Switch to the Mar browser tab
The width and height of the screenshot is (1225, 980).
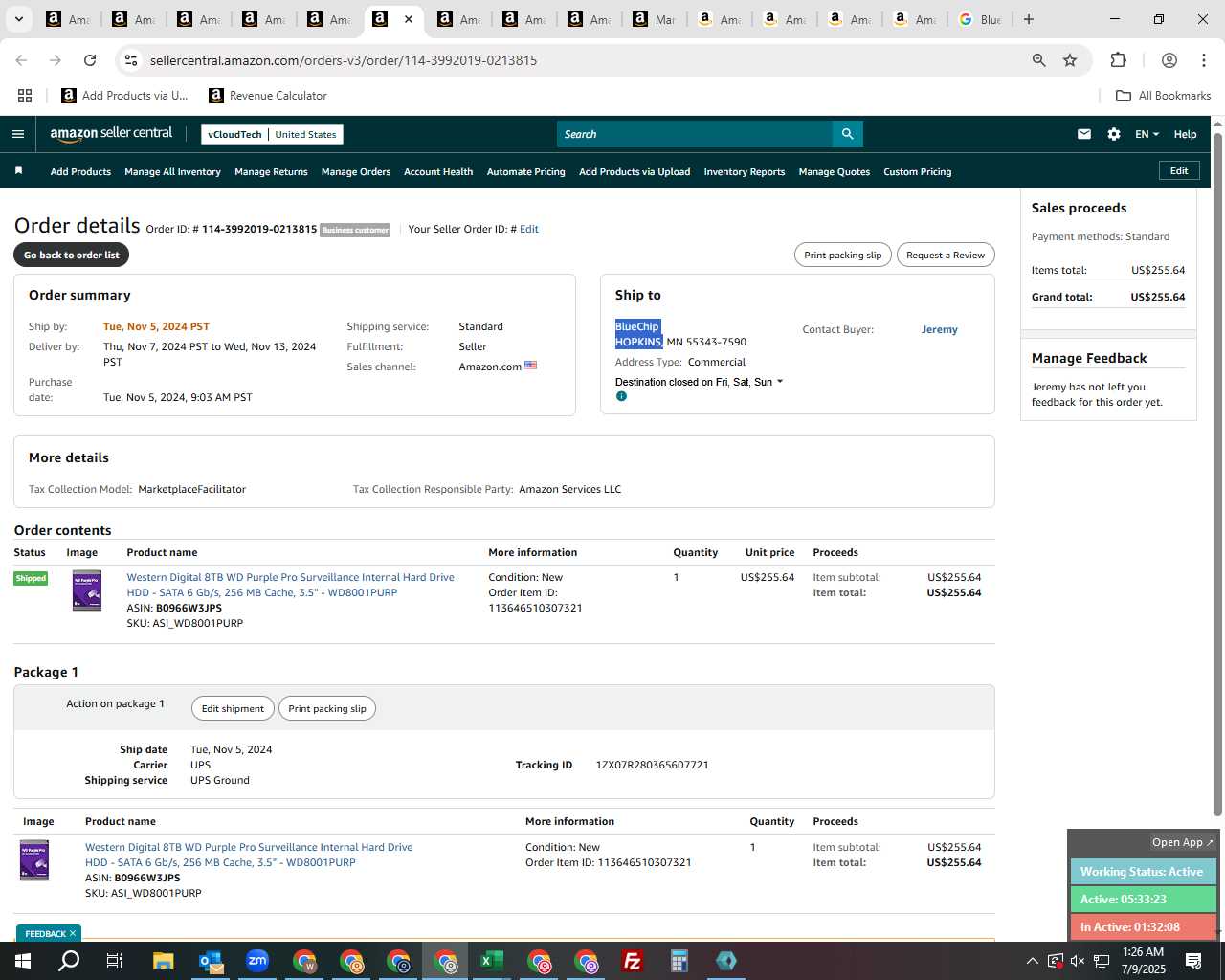pyautogui.click(x=655, y=19)
